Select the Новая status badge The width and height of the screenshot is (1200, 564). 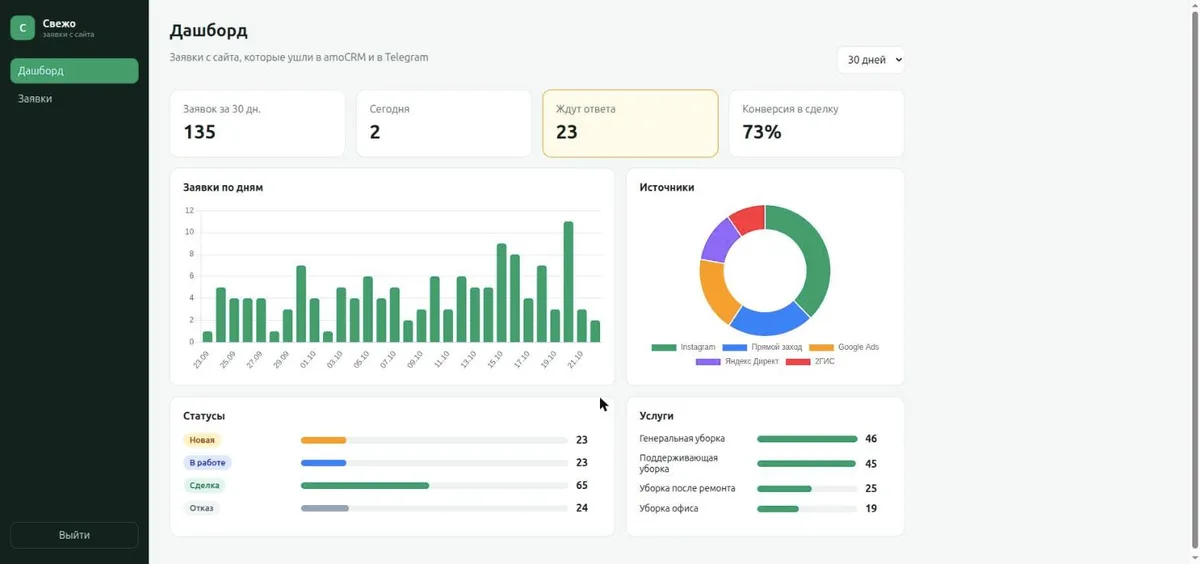point(201,440)
